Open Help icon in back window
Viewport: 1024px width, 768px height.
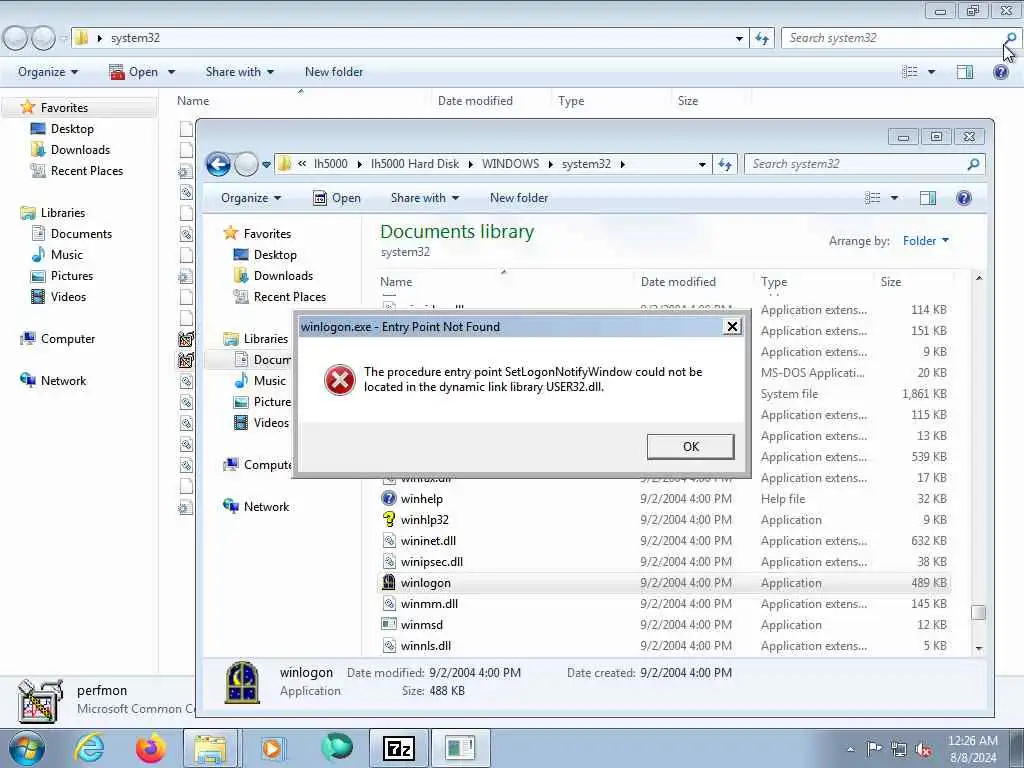click(x=1000, y=72)
